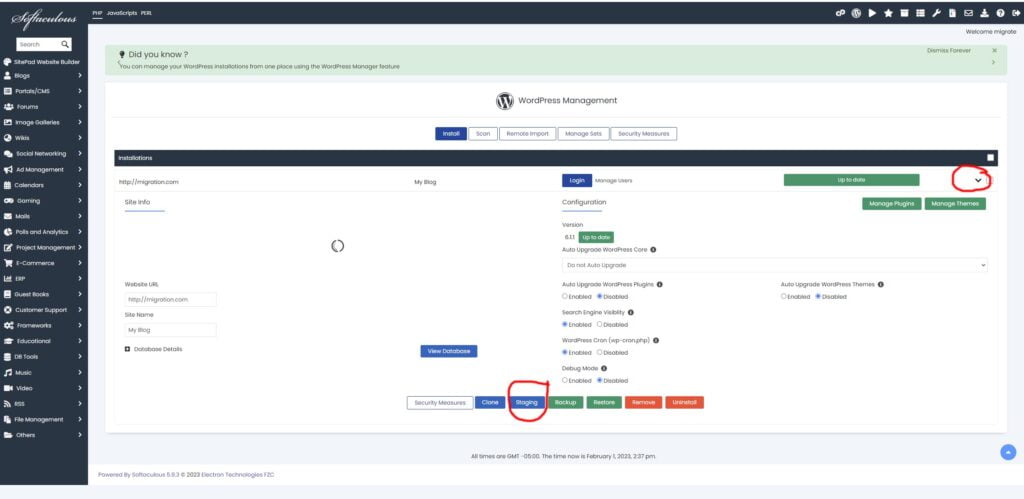Open help with the question mark icon
This screenshot has width=1024, height=499.
coord(1000,12)
